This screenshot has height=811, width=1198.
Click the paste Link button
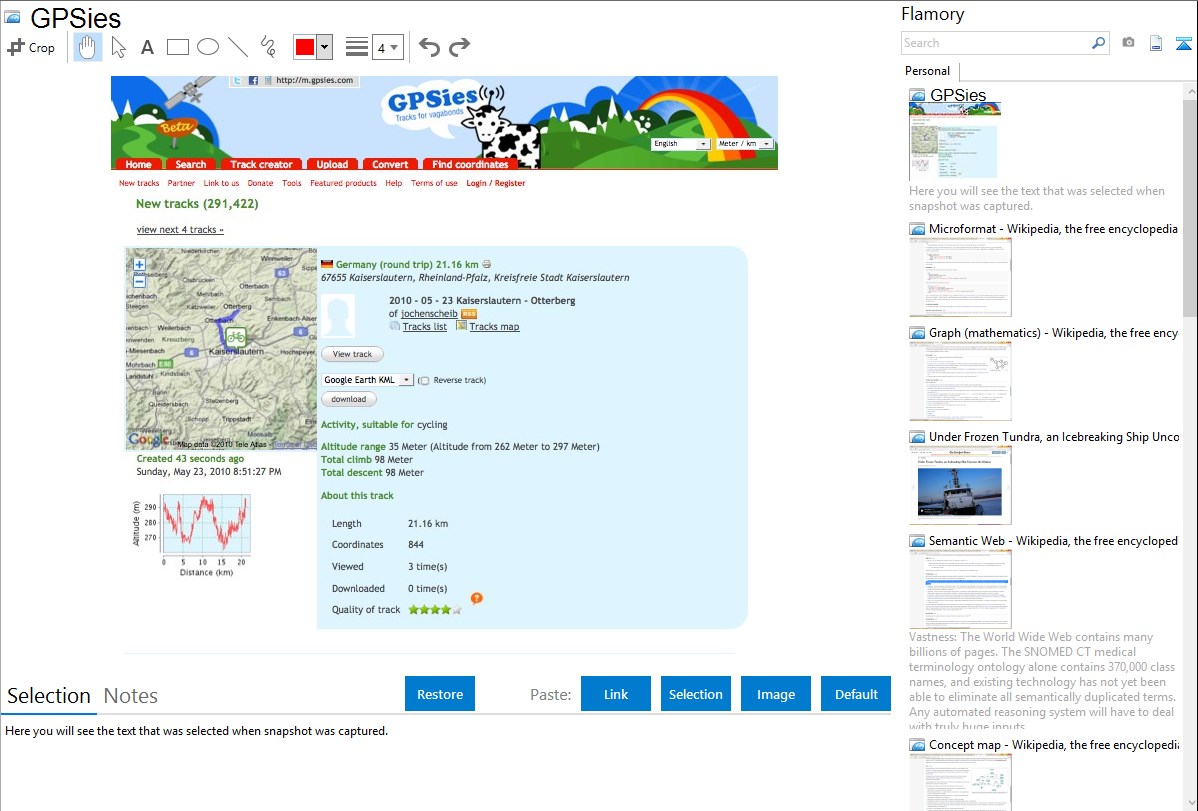point(616,694)
